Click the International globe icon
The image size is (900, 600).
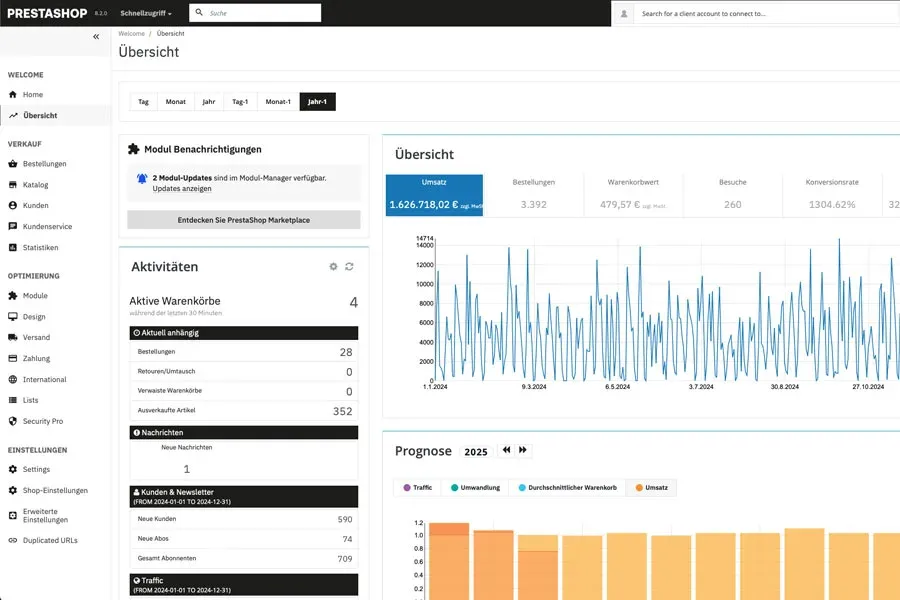click(13, 380)
